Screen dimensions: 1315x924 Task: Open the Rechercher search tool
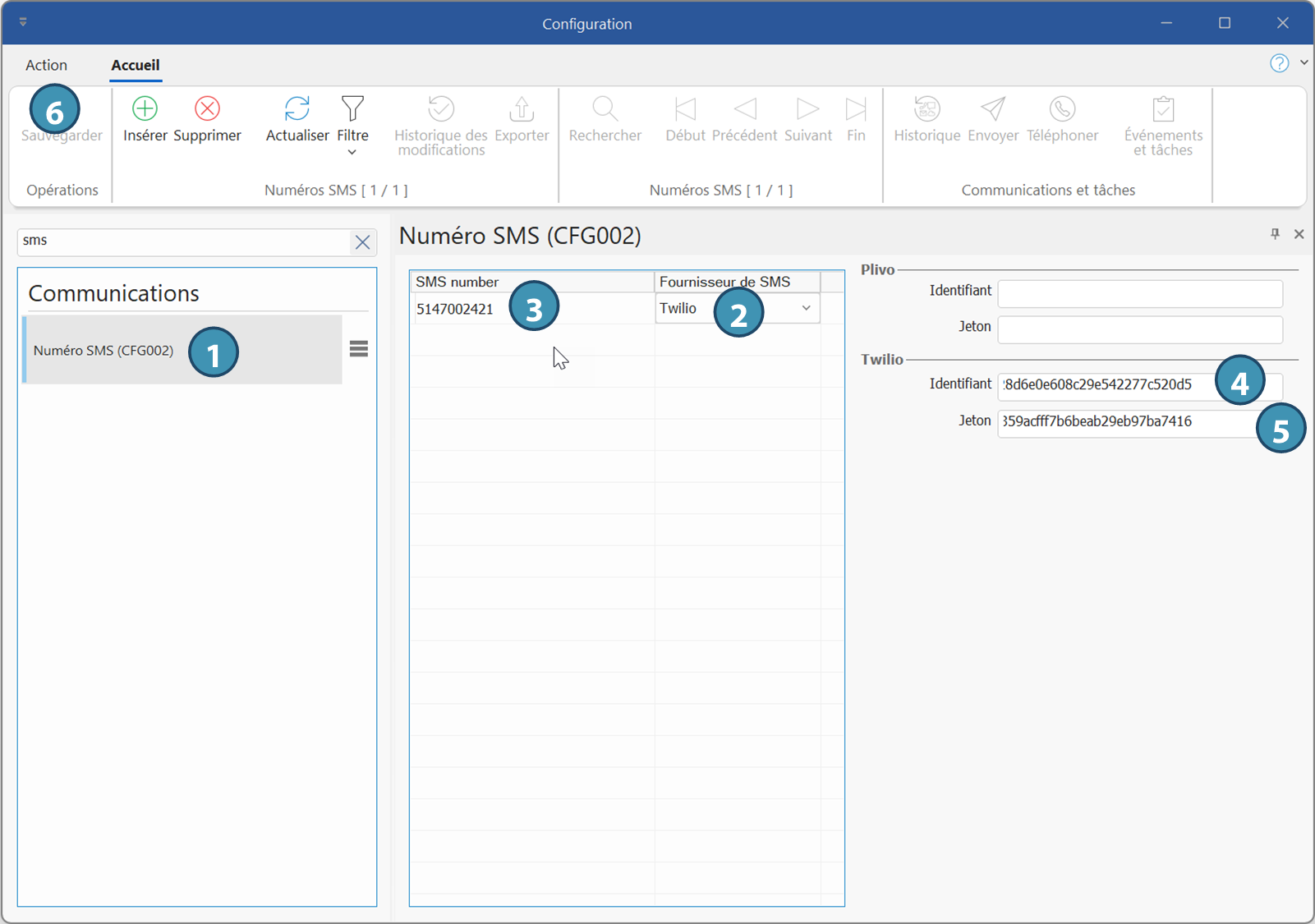click(605, 109)
